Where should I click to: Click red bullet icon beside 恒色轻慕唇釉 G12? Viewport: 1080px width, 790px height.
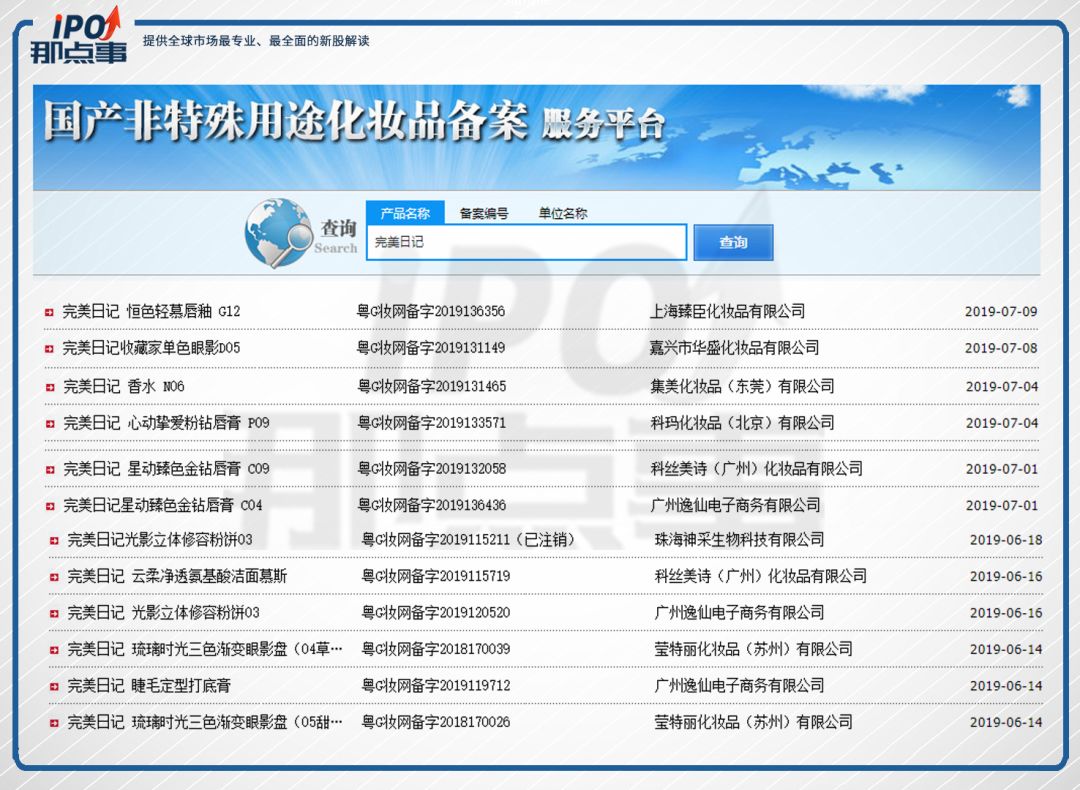coord(49,312)
